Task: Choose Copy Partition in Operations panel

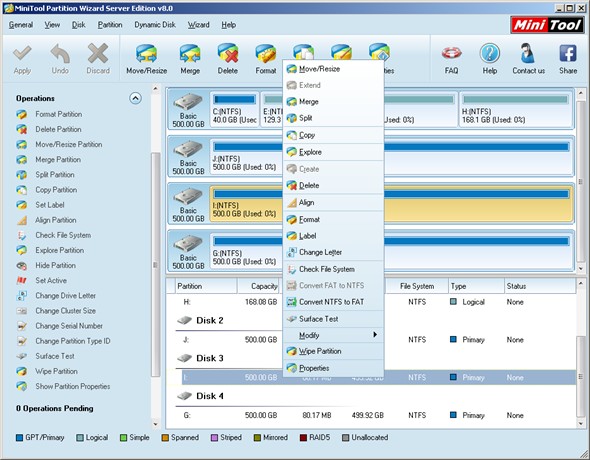Action: coord(56,190)
